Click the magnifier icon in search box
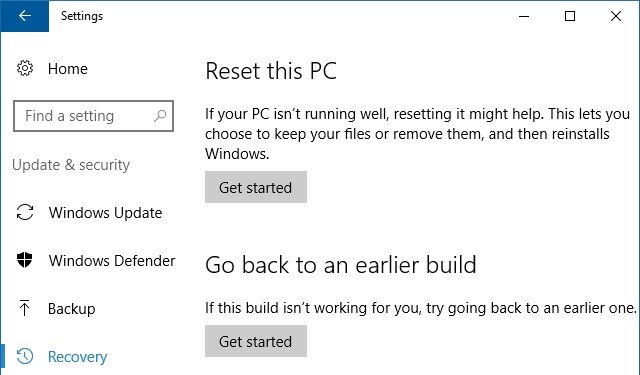Image resolution: width=640 pixels, height=375 pixels. [x=160, y=116]
